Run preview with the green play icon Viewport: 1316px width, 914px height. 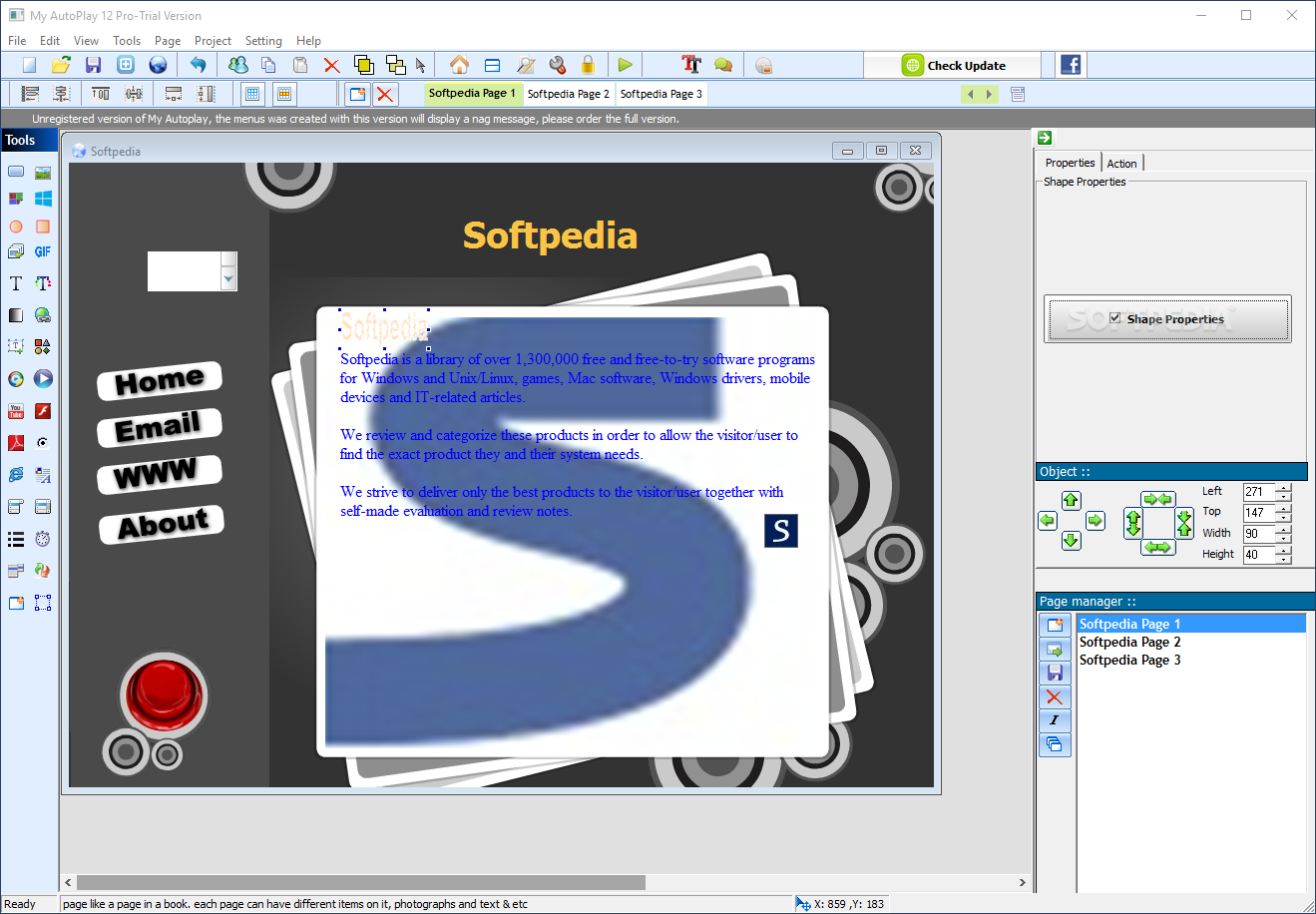tap(625, 65)
